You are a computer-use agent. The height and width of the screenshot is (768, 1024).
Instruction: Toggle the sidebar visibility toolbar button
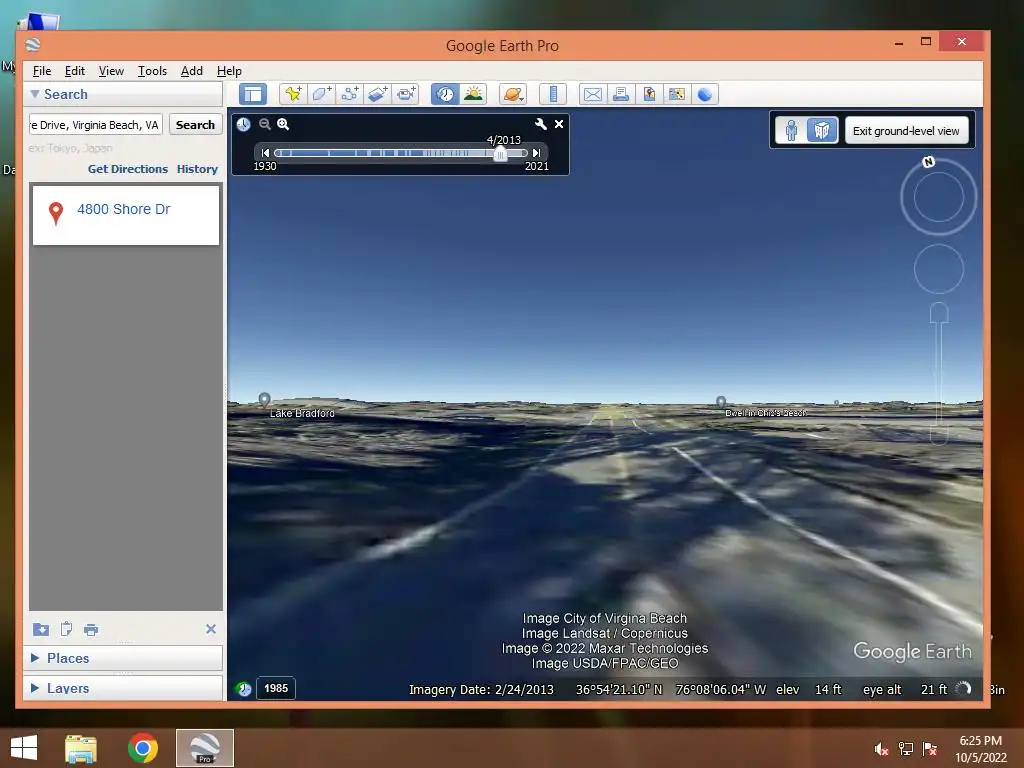click(x=253, y=94)
